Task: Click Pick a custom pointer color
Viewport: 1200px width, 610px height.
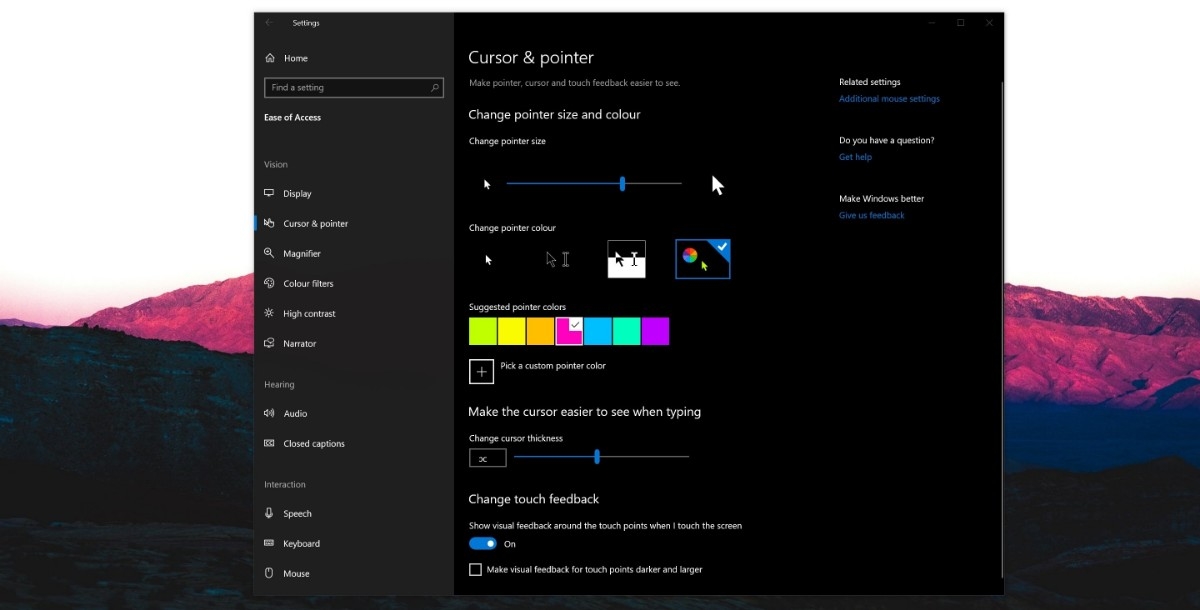Action: click(x=481, y=371)
